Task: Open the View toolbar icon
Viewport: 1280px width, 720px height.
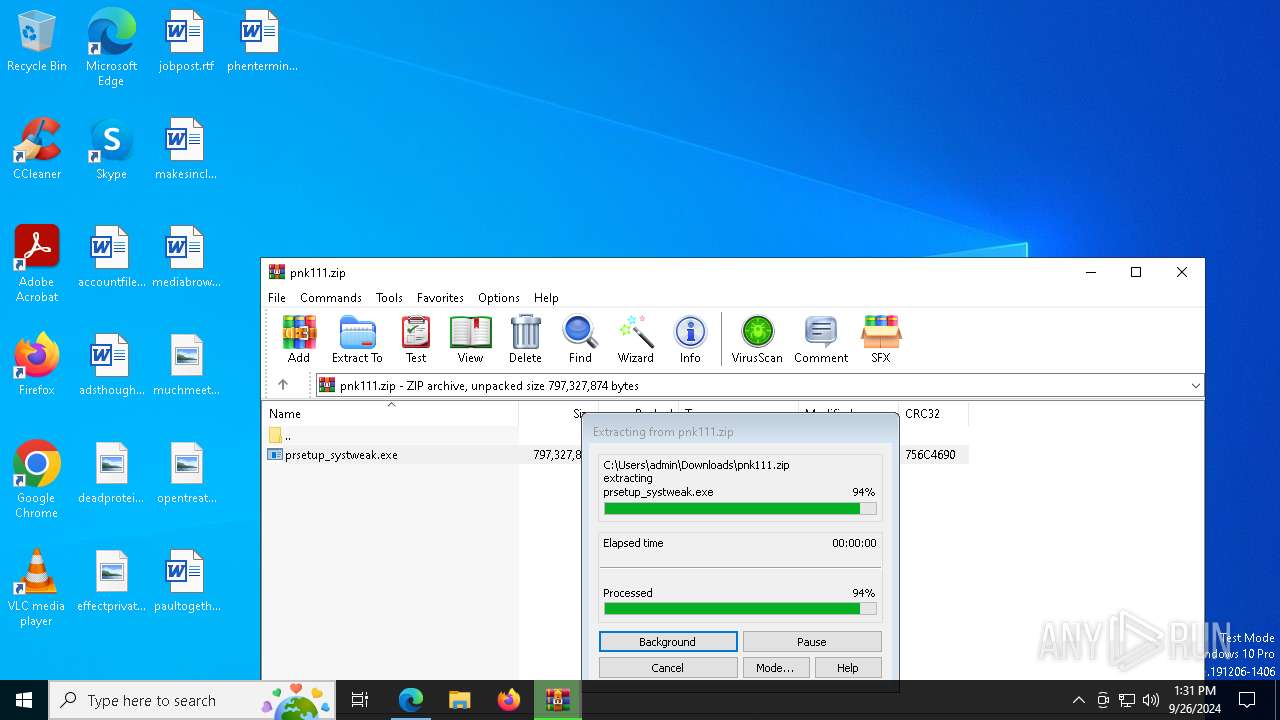Action: (470, 339)
